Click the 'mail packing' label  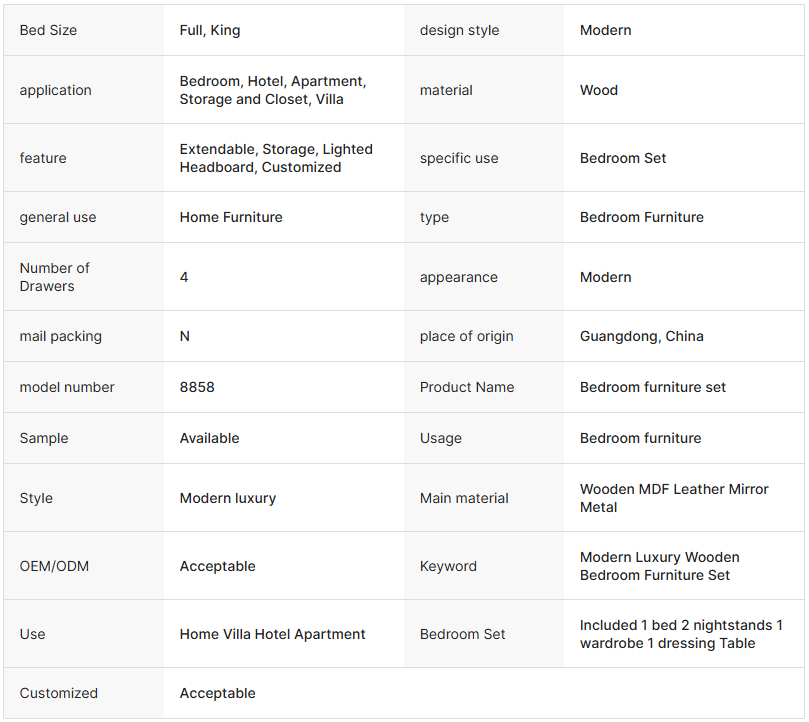click(x=61, y=336)
